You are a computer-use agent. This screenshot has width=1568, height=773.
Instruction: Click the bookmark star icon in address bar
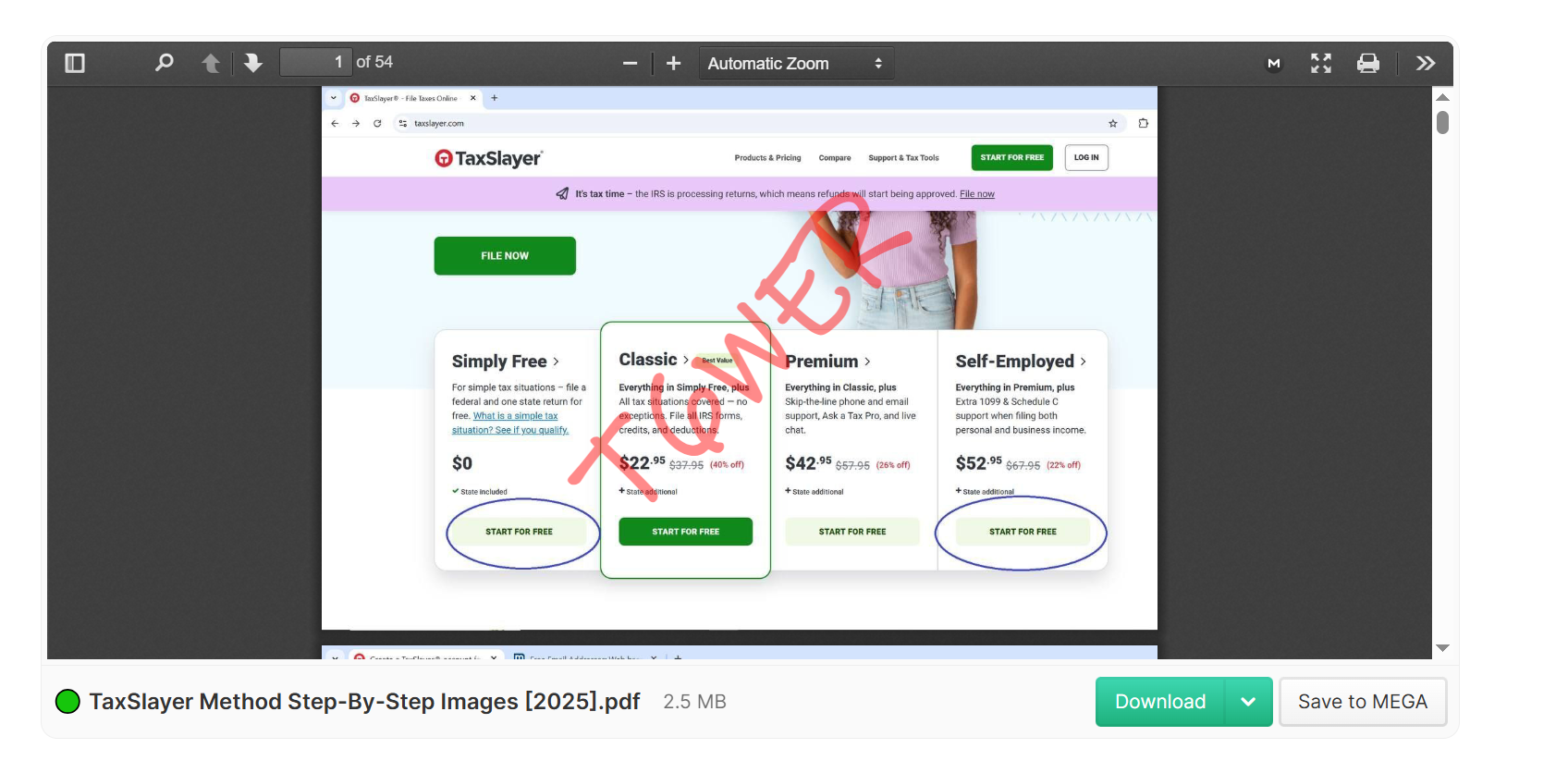tap(1112, 123)
